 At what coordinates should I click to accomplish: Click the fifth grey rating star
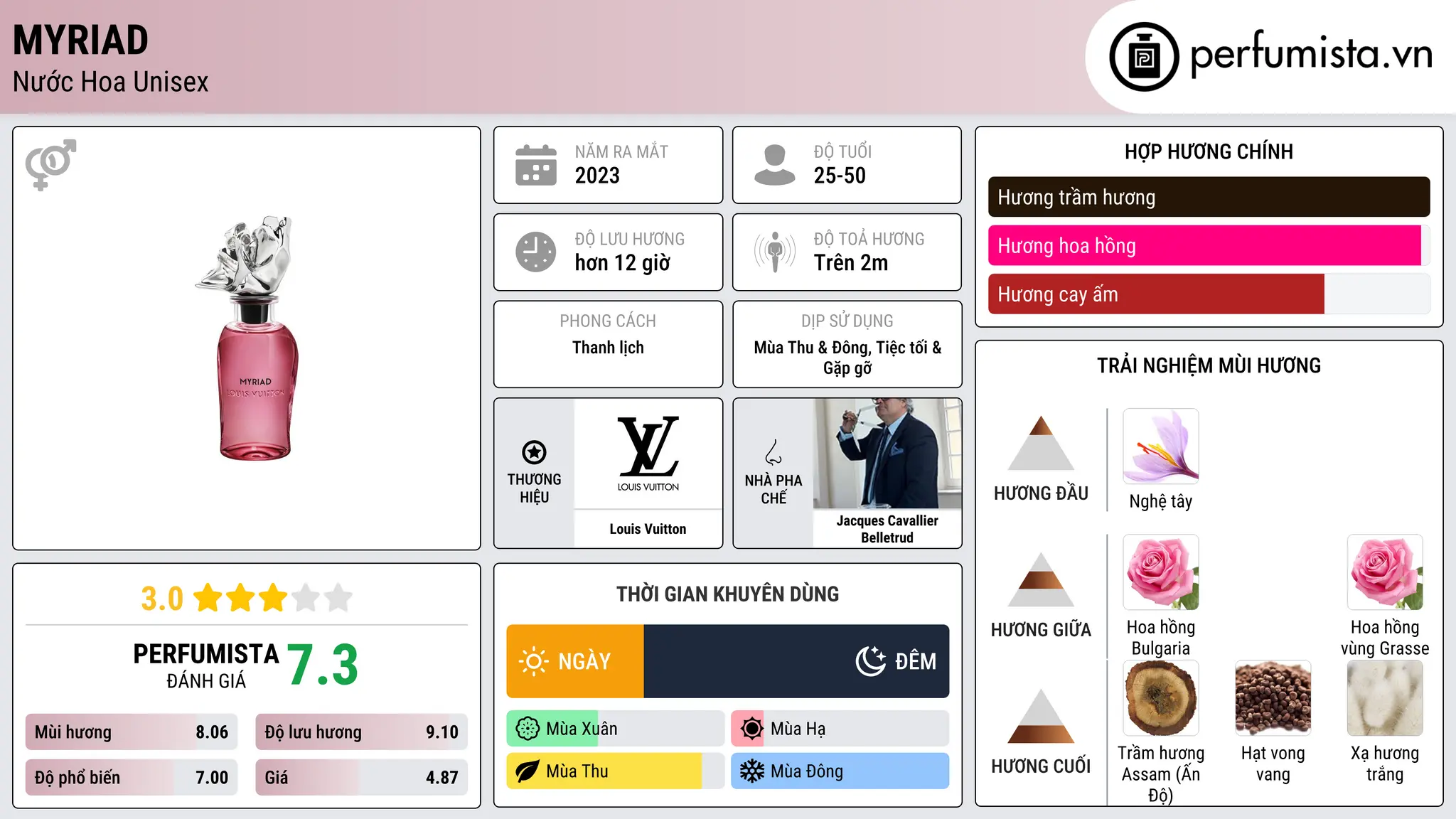338,598
